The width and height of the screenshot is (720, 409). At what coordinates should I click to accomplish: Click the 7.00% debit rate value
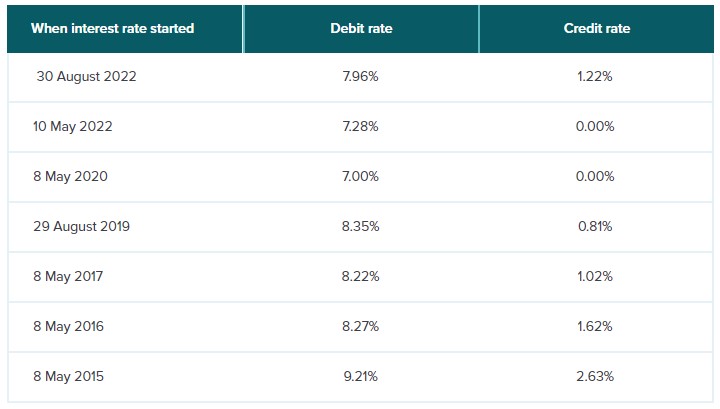tap(361, 176)
